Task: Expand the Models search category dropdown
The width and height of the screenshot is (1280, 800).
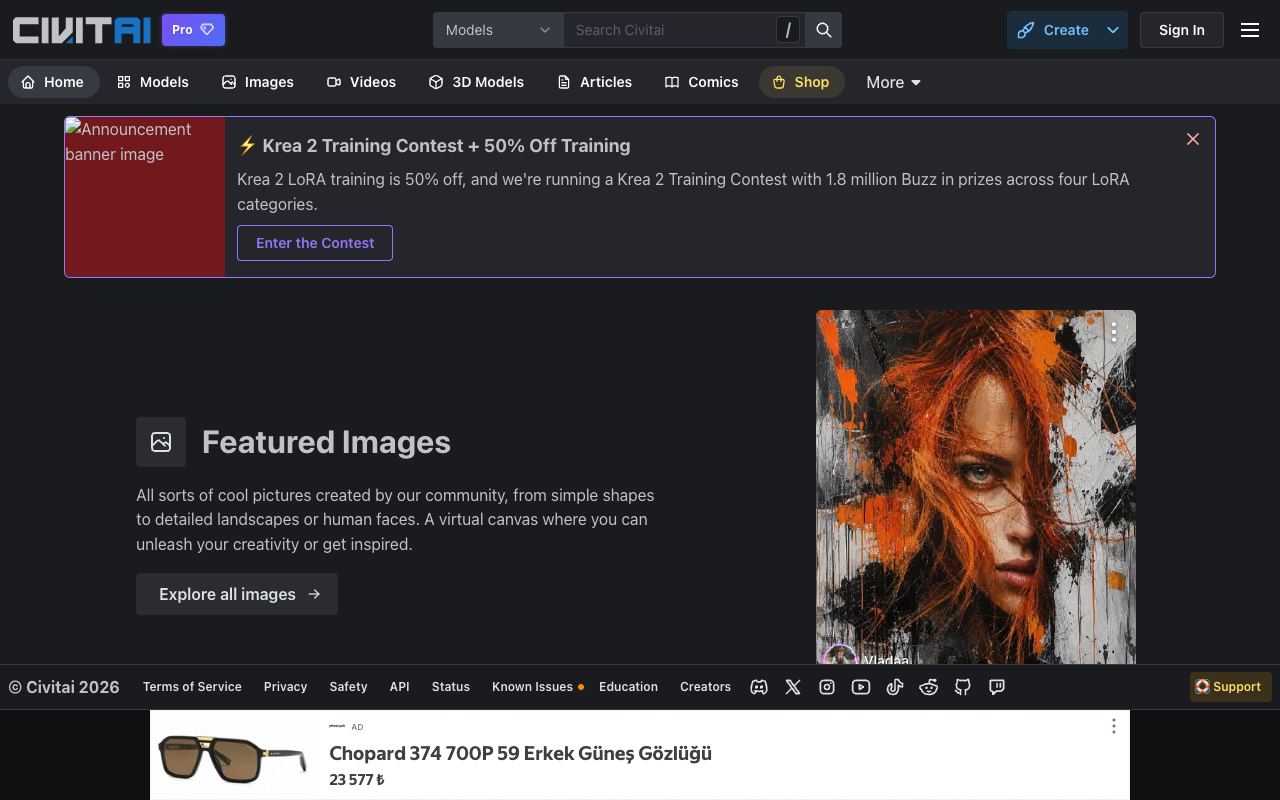Action: pyautogui.click(x=498, y=30)
